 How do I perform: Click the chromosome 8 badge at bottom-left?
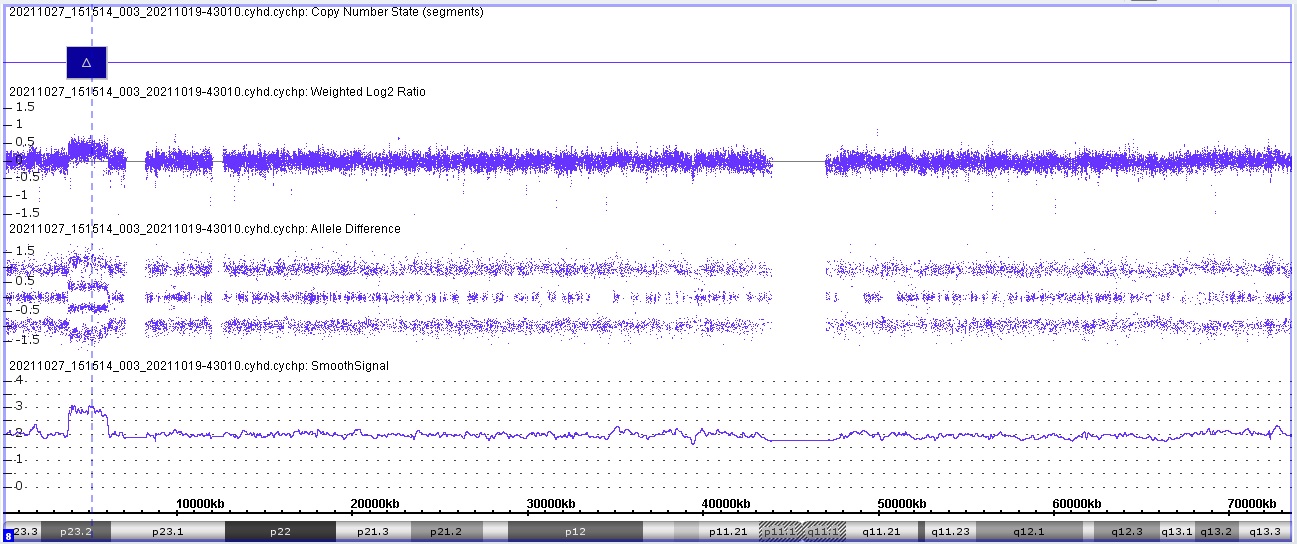9,537
